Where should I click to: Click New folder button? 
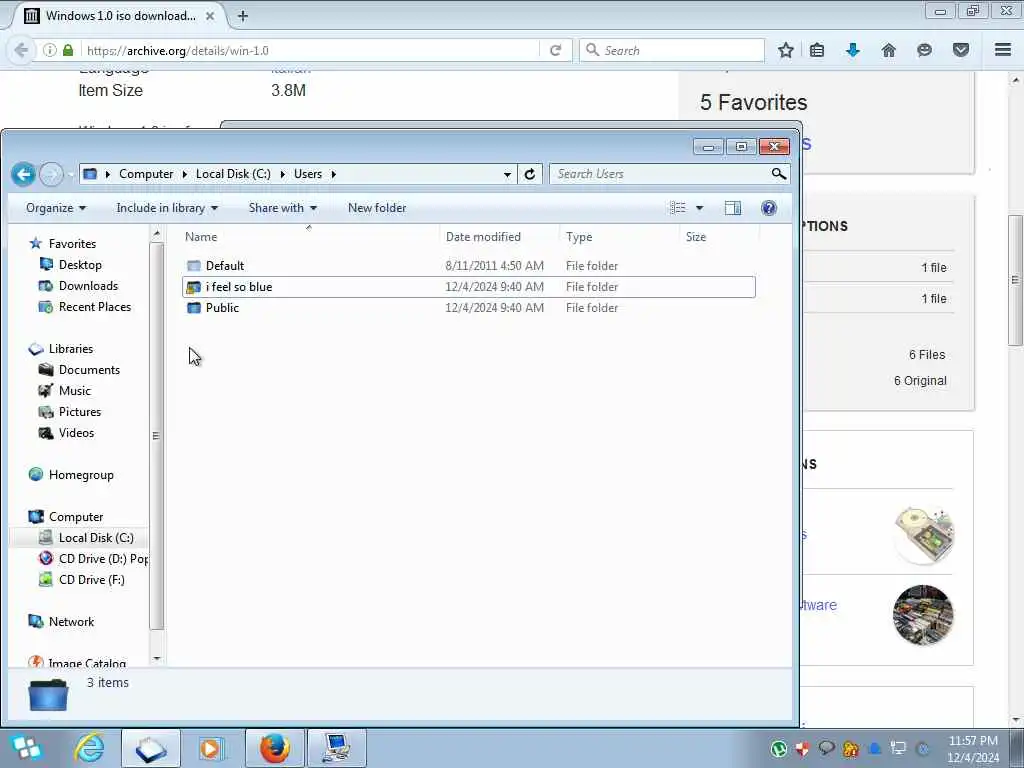pyautogui.click(x=377, y=208)
